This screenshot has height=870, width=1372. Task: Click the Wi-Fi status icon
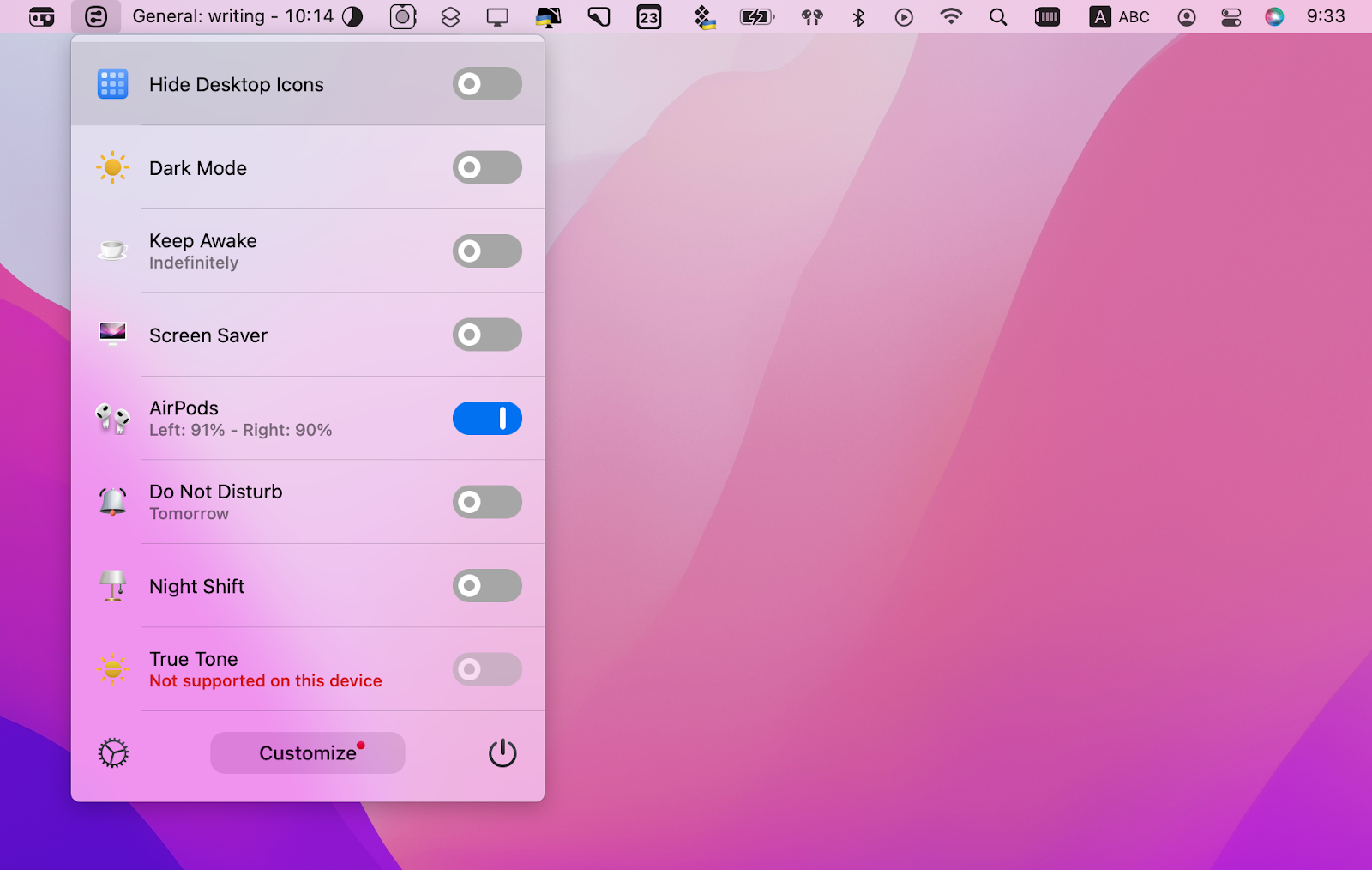click(950, 17)
